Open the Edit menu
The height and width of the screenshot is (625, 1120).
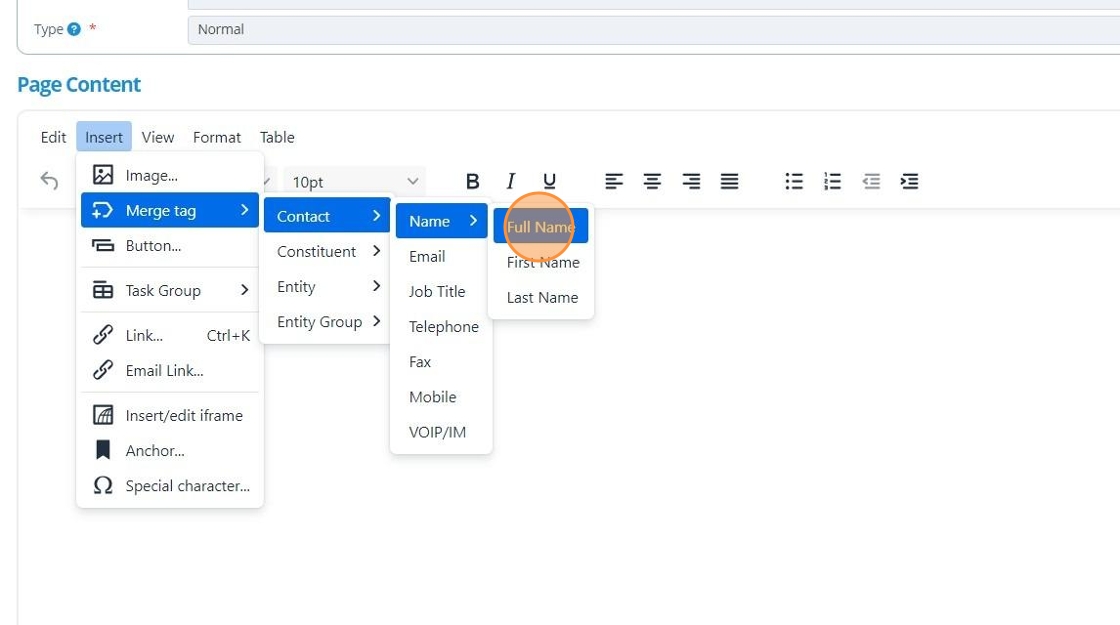click(x=53, y=137)
